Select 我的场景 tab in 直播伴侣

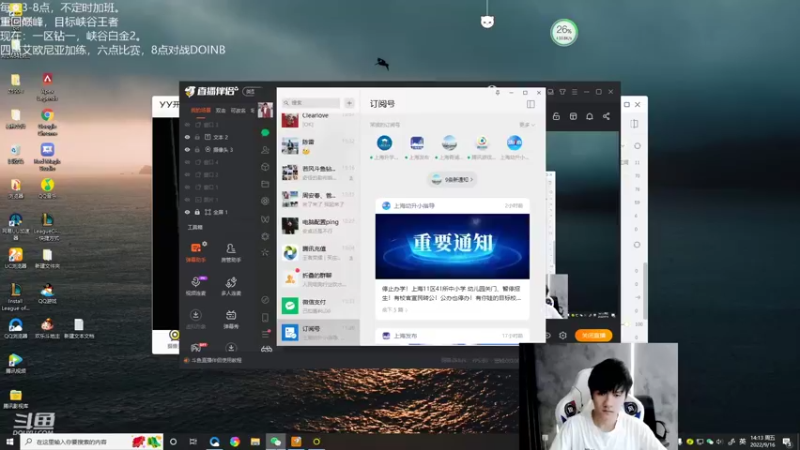201,110
